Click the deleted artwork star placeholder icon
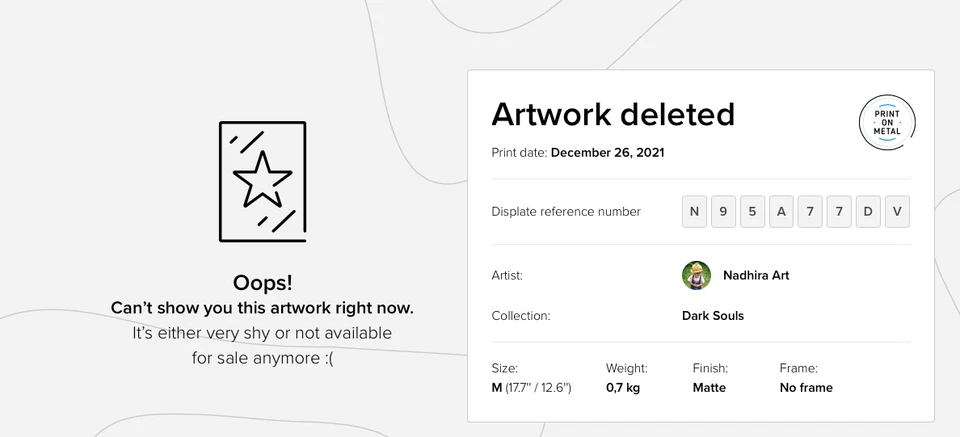This screenshot has width=960, height=437. pos(262,181)
